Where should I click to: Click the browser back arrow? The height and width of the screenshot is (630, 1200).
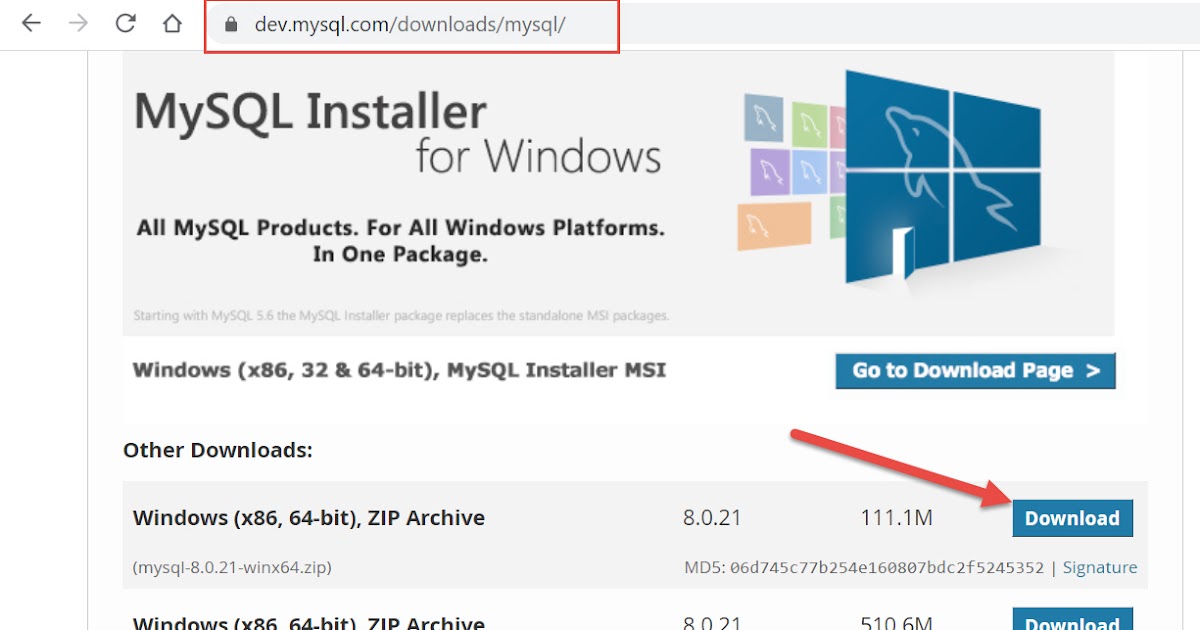(31, 22)
